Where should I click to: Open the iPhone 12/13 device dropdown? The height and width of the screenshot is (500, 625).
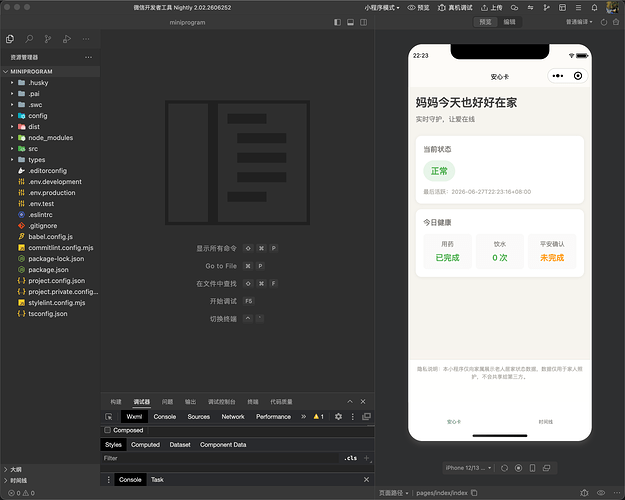468,468
